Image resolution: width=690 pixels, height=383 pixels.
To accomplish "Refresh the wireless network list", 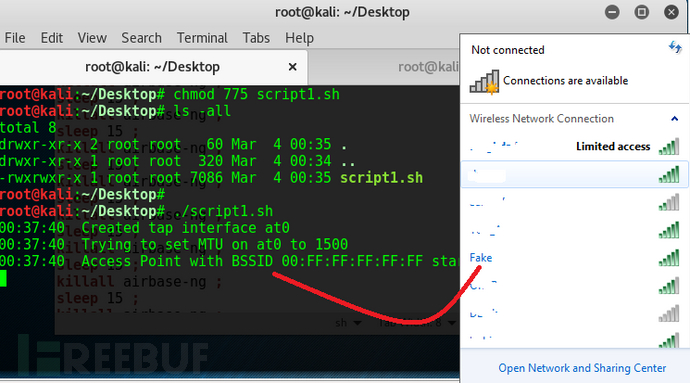I will tap(675, 47).
